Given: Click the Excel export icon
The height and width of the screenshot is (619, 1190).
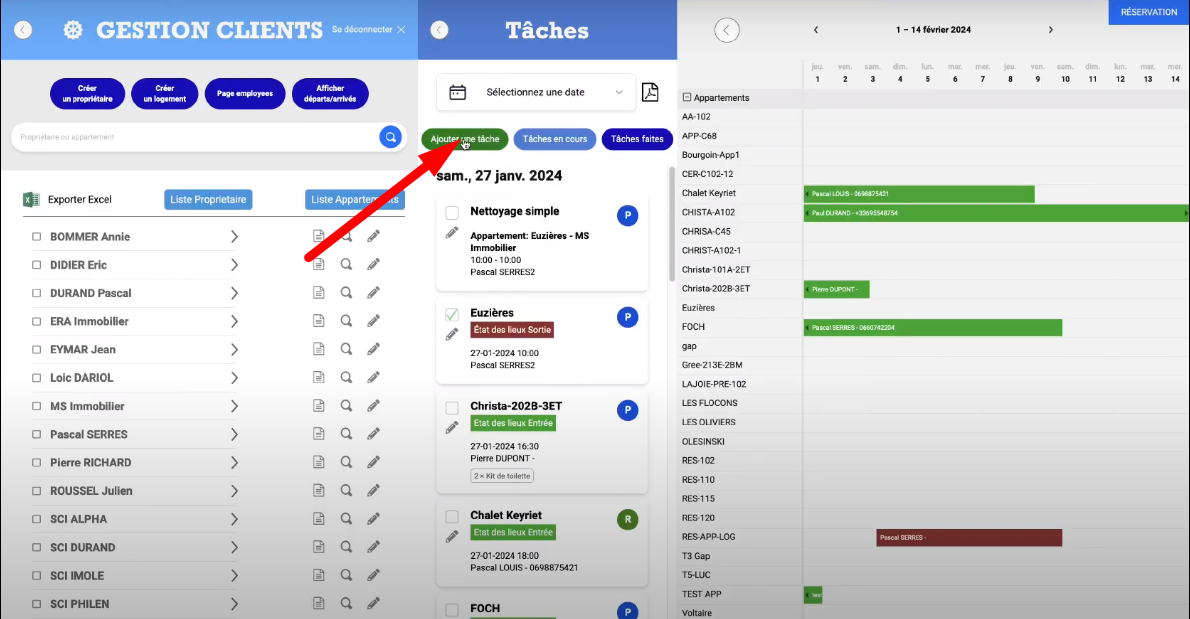Looking at the screenshot, I should [31, 200].
